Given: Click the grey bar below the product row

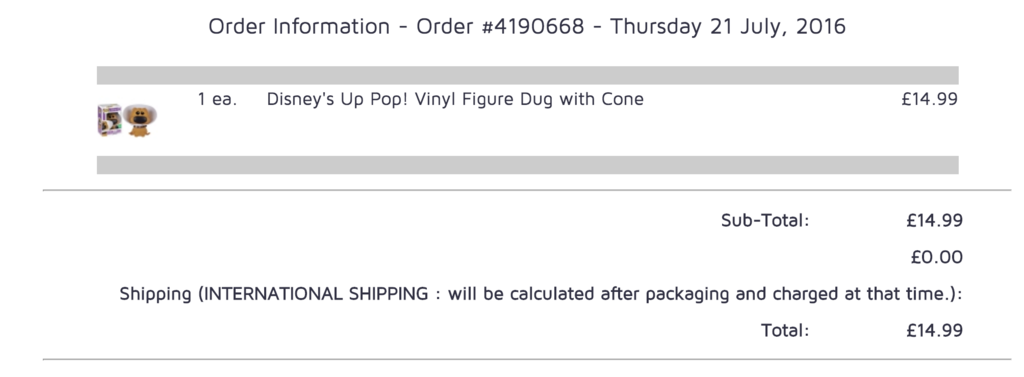Looking at the screenshot, I should 528,165.
